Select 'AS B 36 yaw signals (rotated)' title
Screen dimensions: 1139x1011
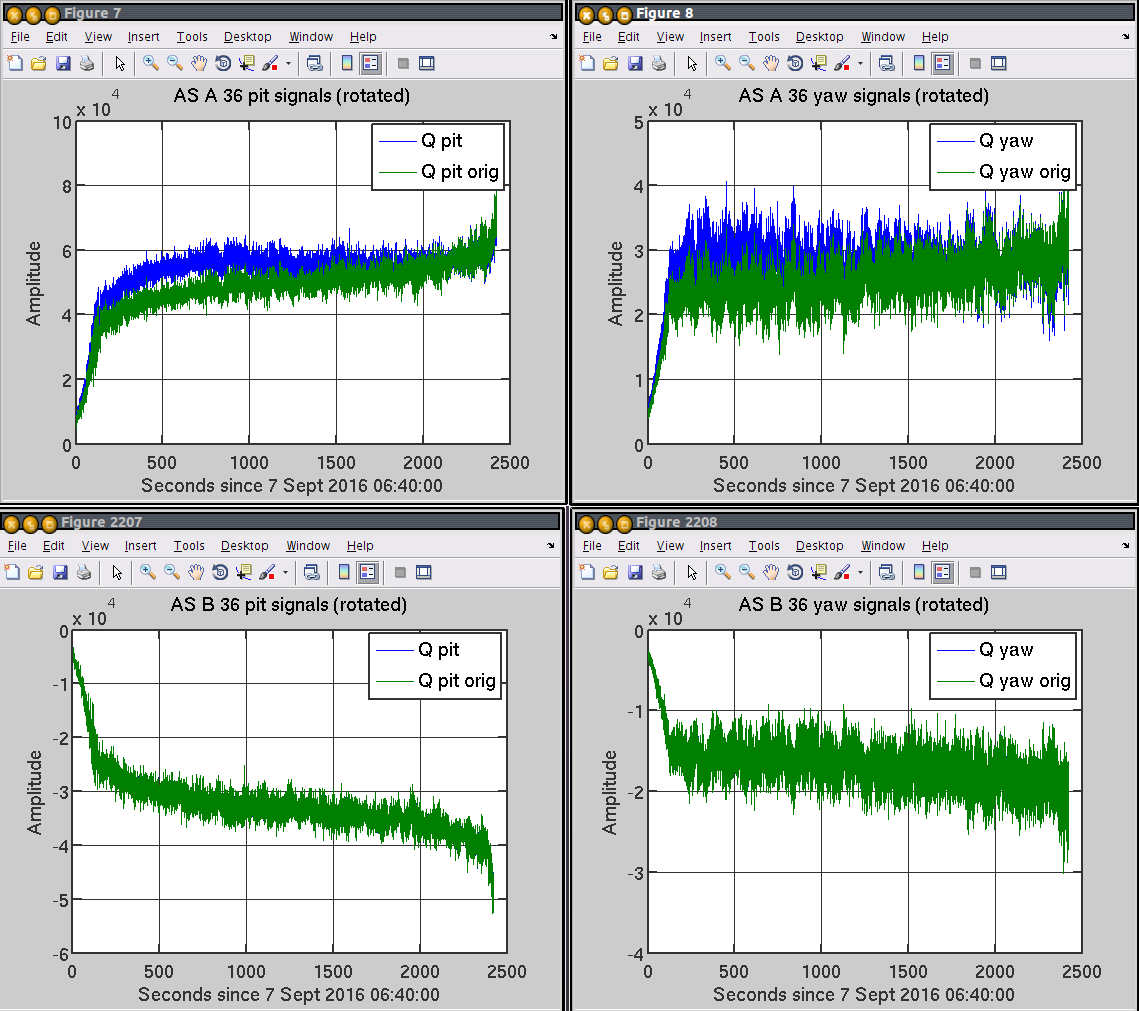[864, 605]
